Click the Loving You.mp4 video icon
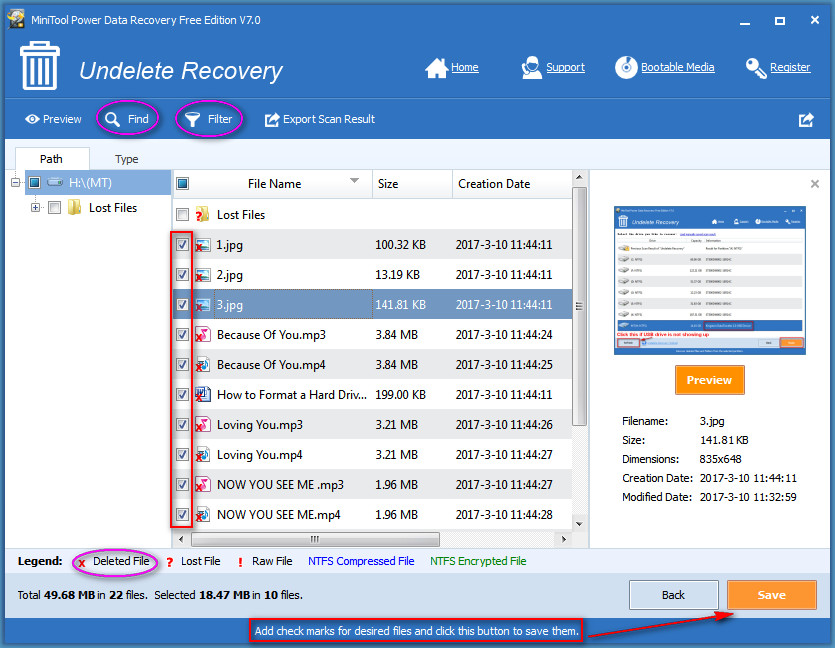 point(202,455)
